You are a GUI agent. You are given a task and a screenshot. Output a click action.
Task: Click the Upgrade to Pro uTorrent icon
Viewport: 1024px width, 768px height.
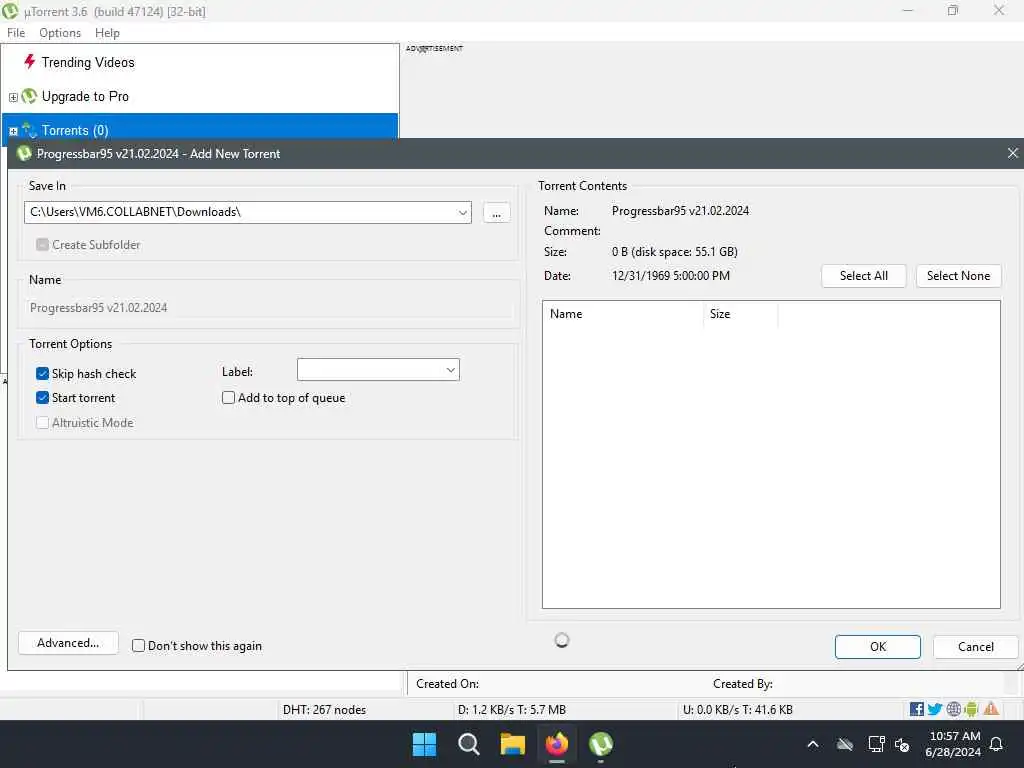[x=29, y=96]
